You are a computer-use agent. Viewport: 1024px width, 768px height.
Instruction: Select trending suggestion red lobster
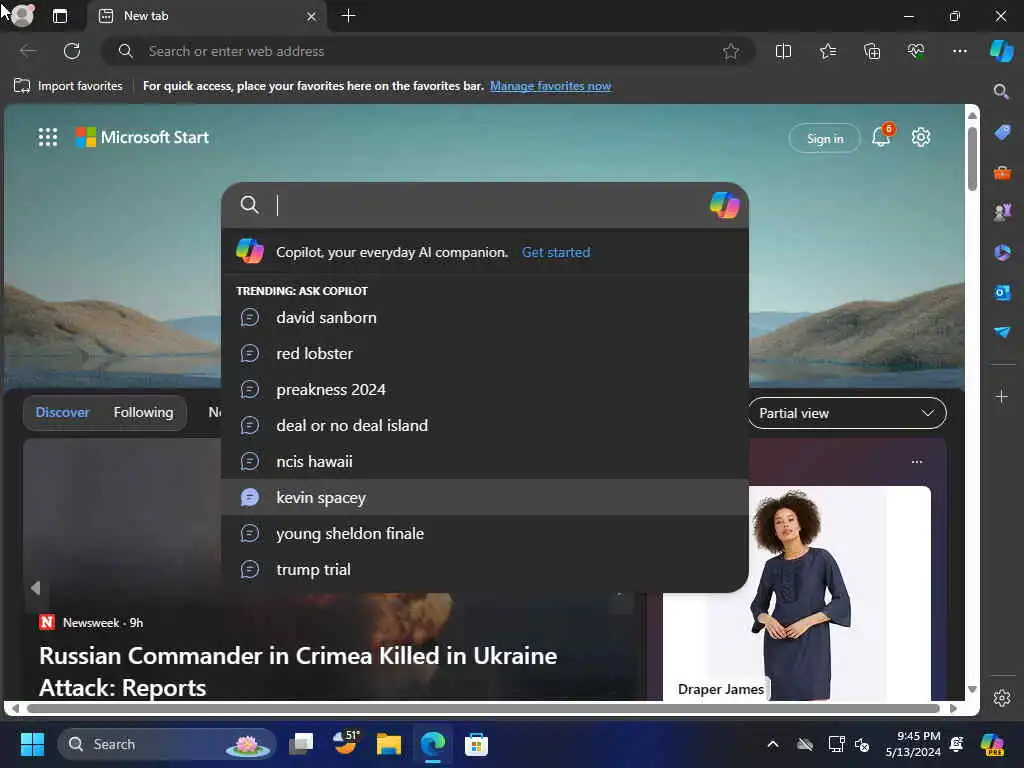pyautogui.click(x=485, y=353)
